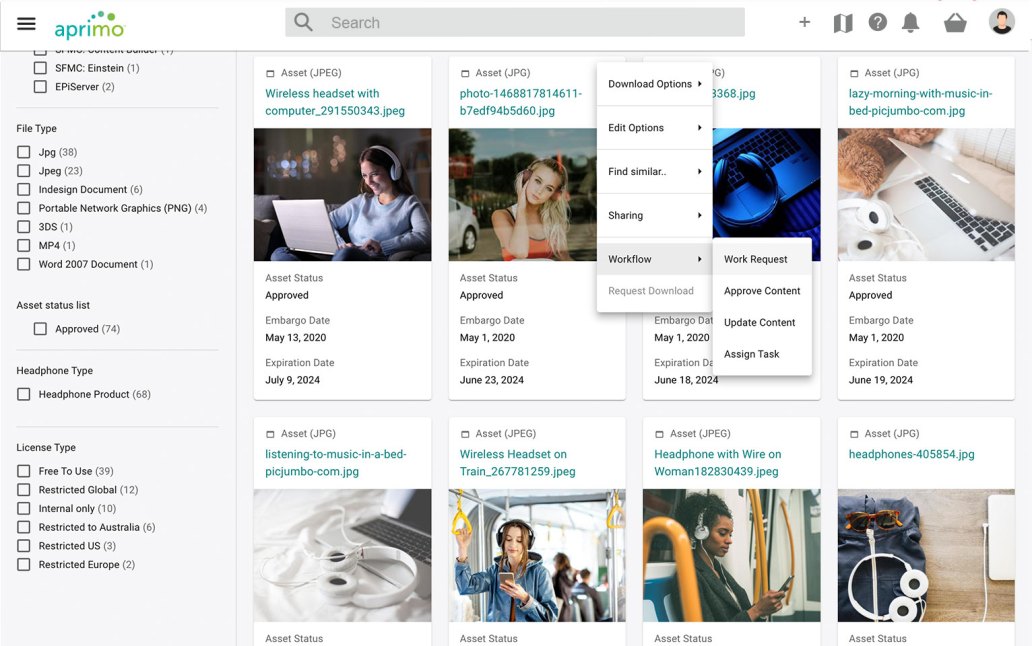This screenshot has height=646, width=1032.
Task: Expand the Download Options submenu
Action: point(654,84)
